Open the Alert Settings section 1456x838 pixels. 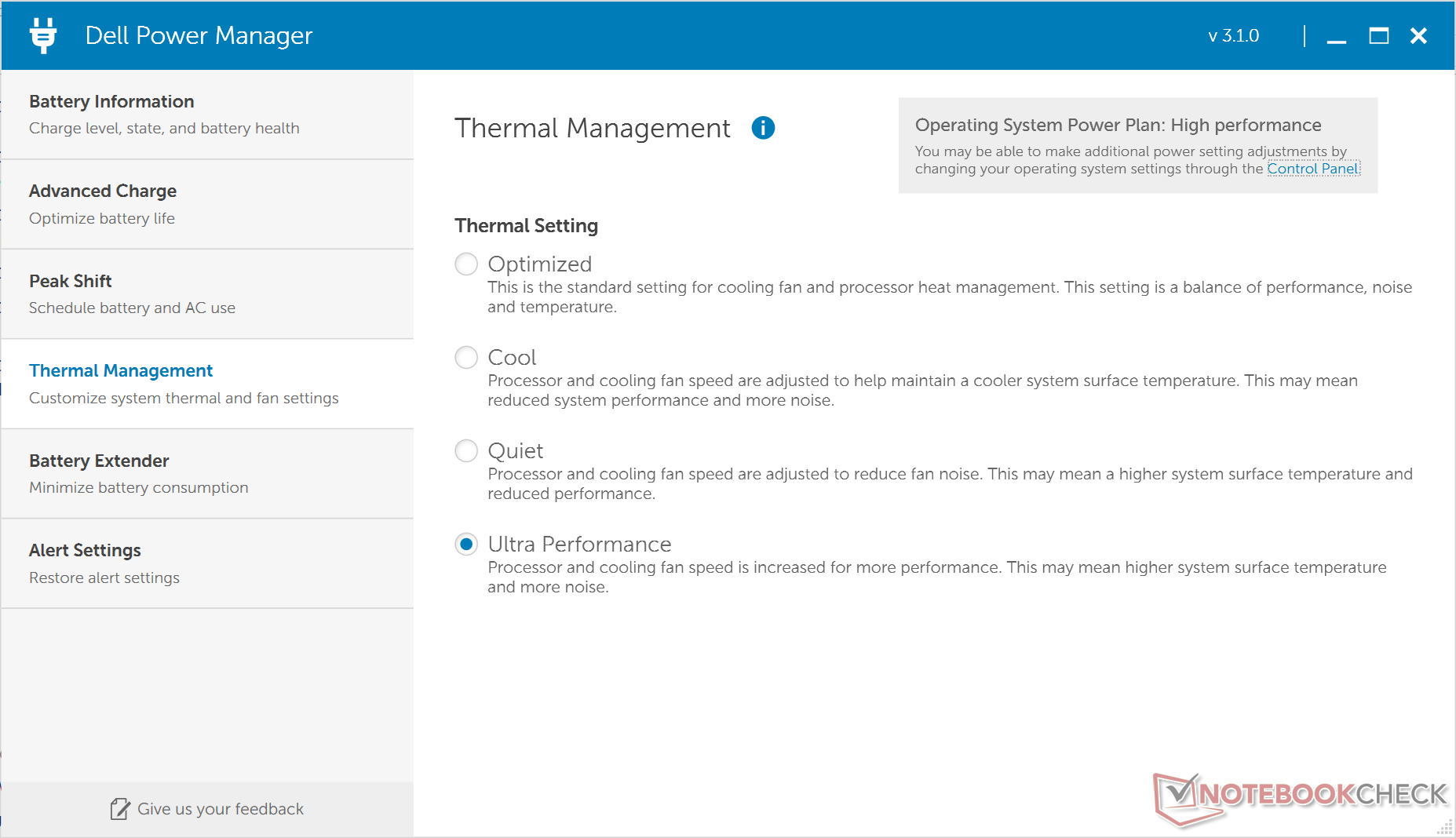(x=207, y=563)
